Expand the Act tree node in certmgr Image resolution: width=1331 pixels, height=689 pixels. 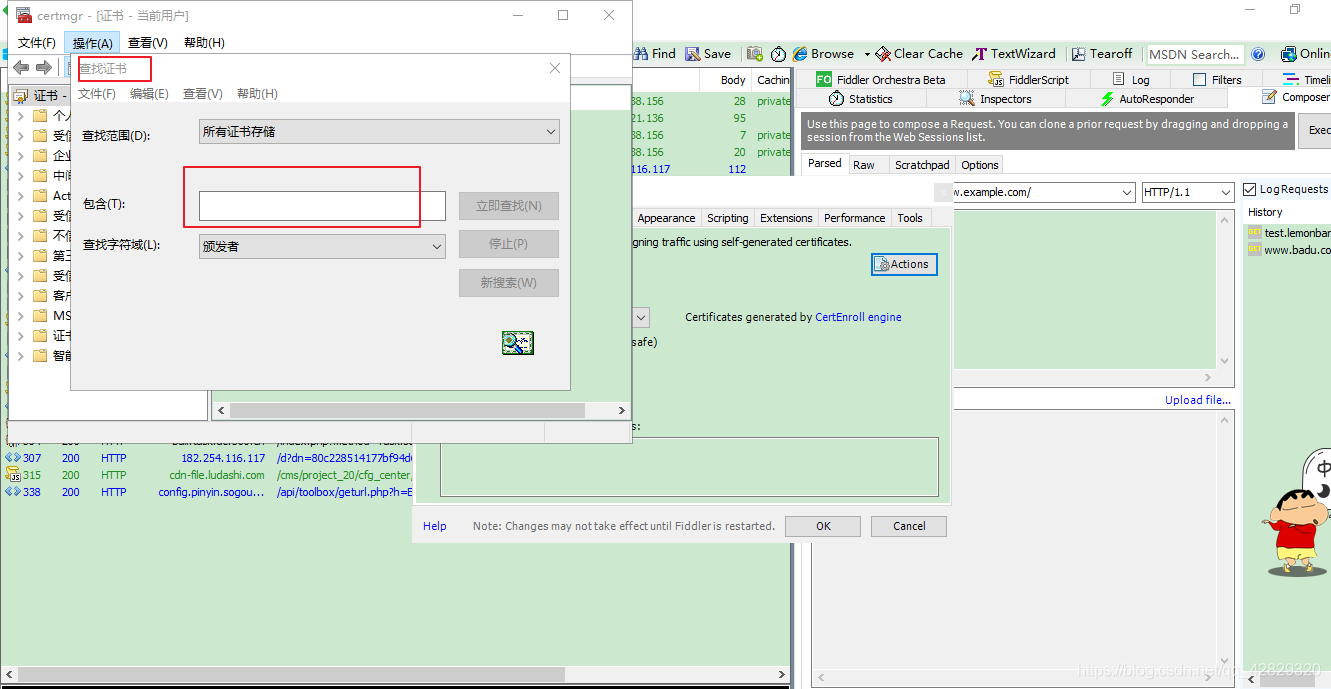tap(20, 196)
